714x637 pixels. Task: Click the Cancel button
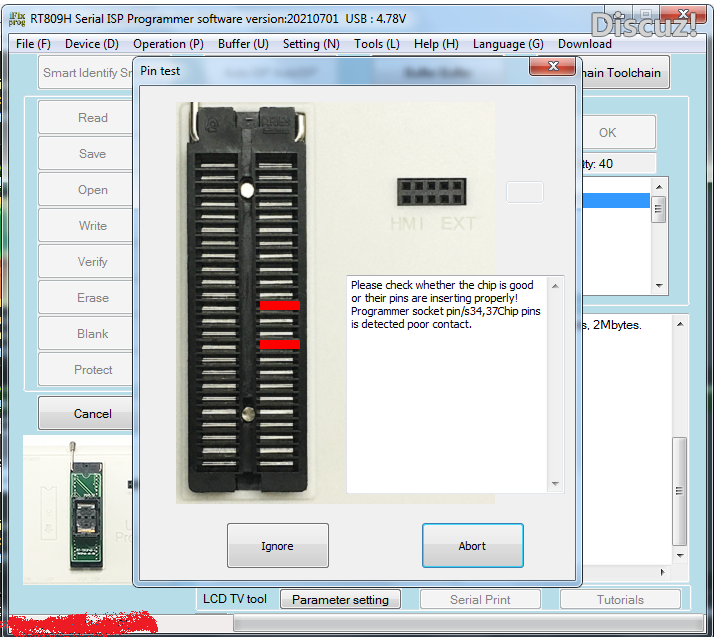point(92,413)
